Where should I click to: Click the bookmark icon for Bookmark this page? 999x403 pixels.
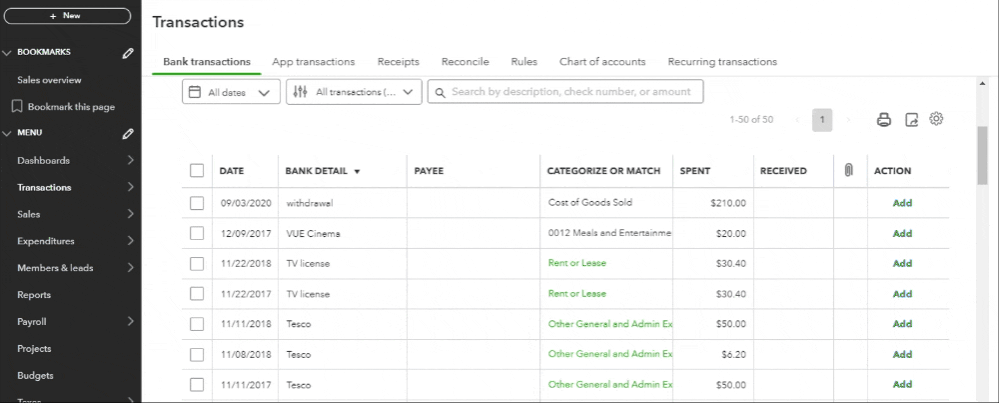pyautogui.click(x=17, y=106)
